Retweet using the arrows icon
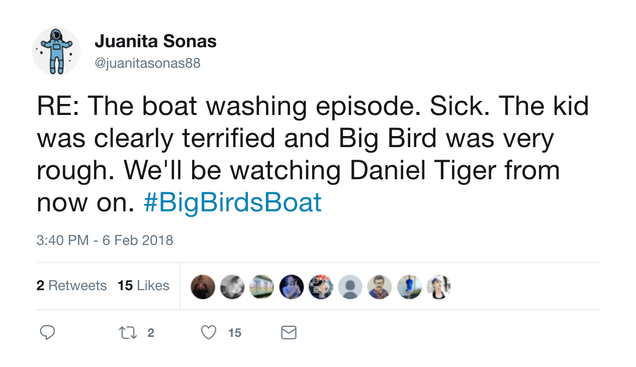Viewport: 636px width, 367px height. (x=128, y=333)
